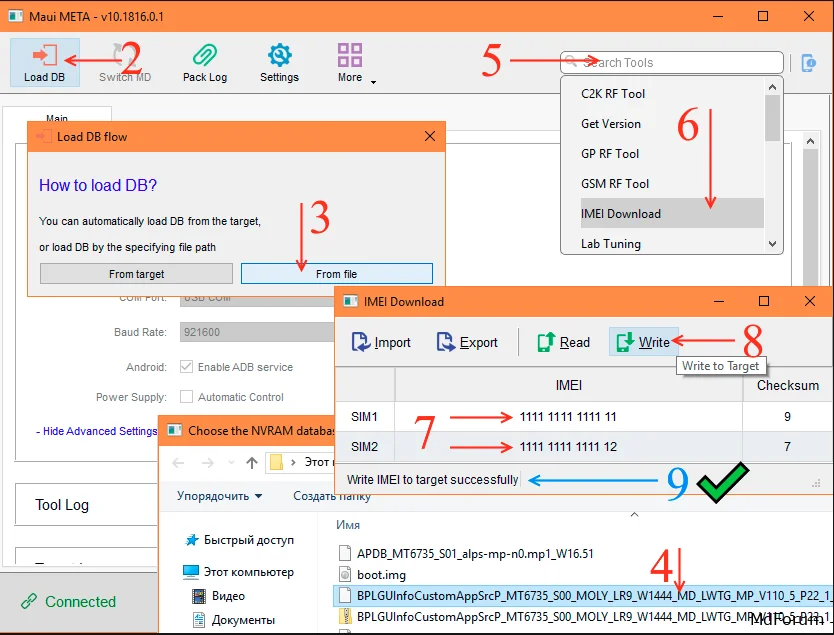
Task: Toggle Automatic Control power supply checkbox
Action: (x=186, y=397)
